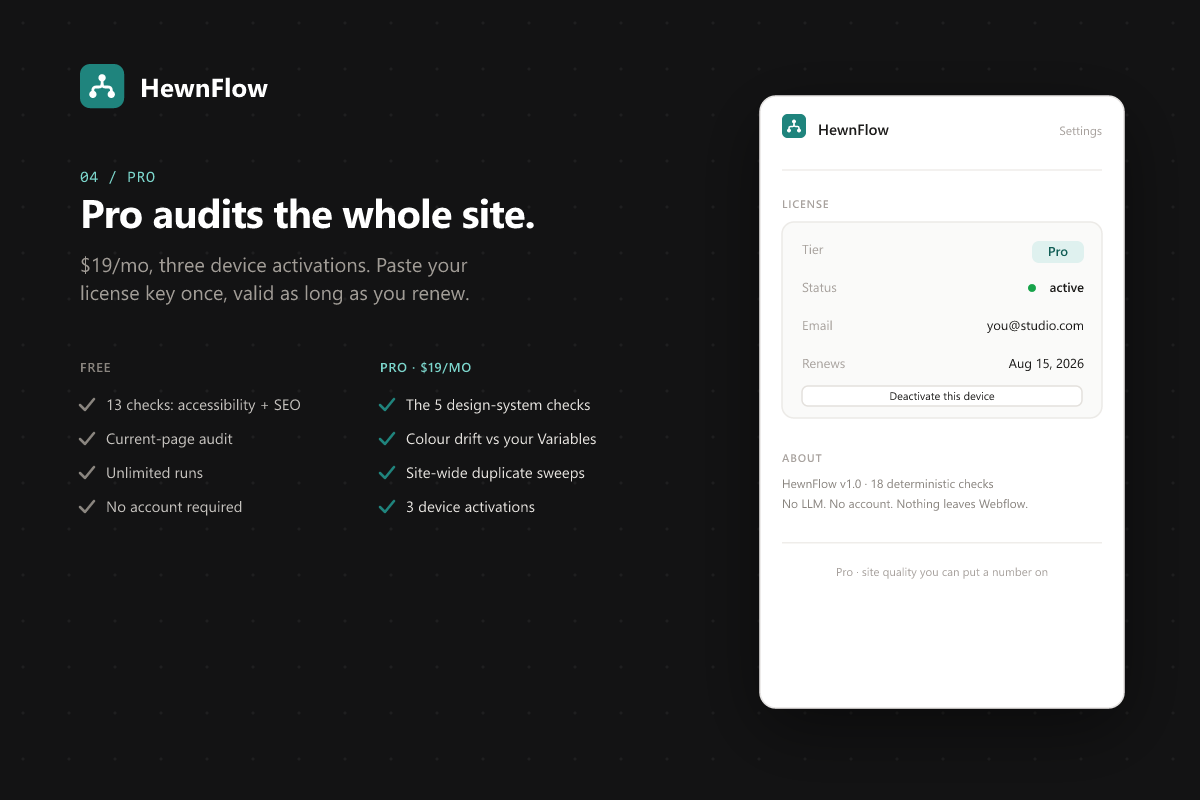Click Deactivate this device button
1200x800 pixels.
coord(942,396)
